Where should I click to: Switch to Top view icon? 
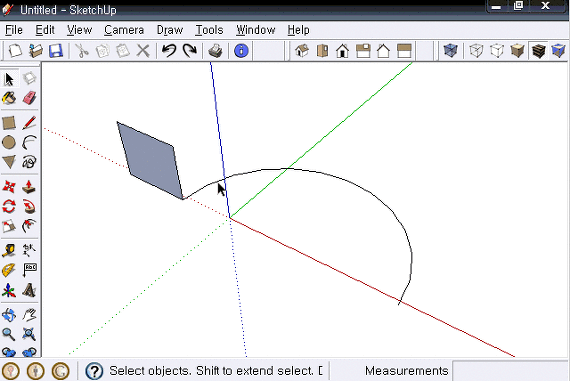[x=322, y=51]
